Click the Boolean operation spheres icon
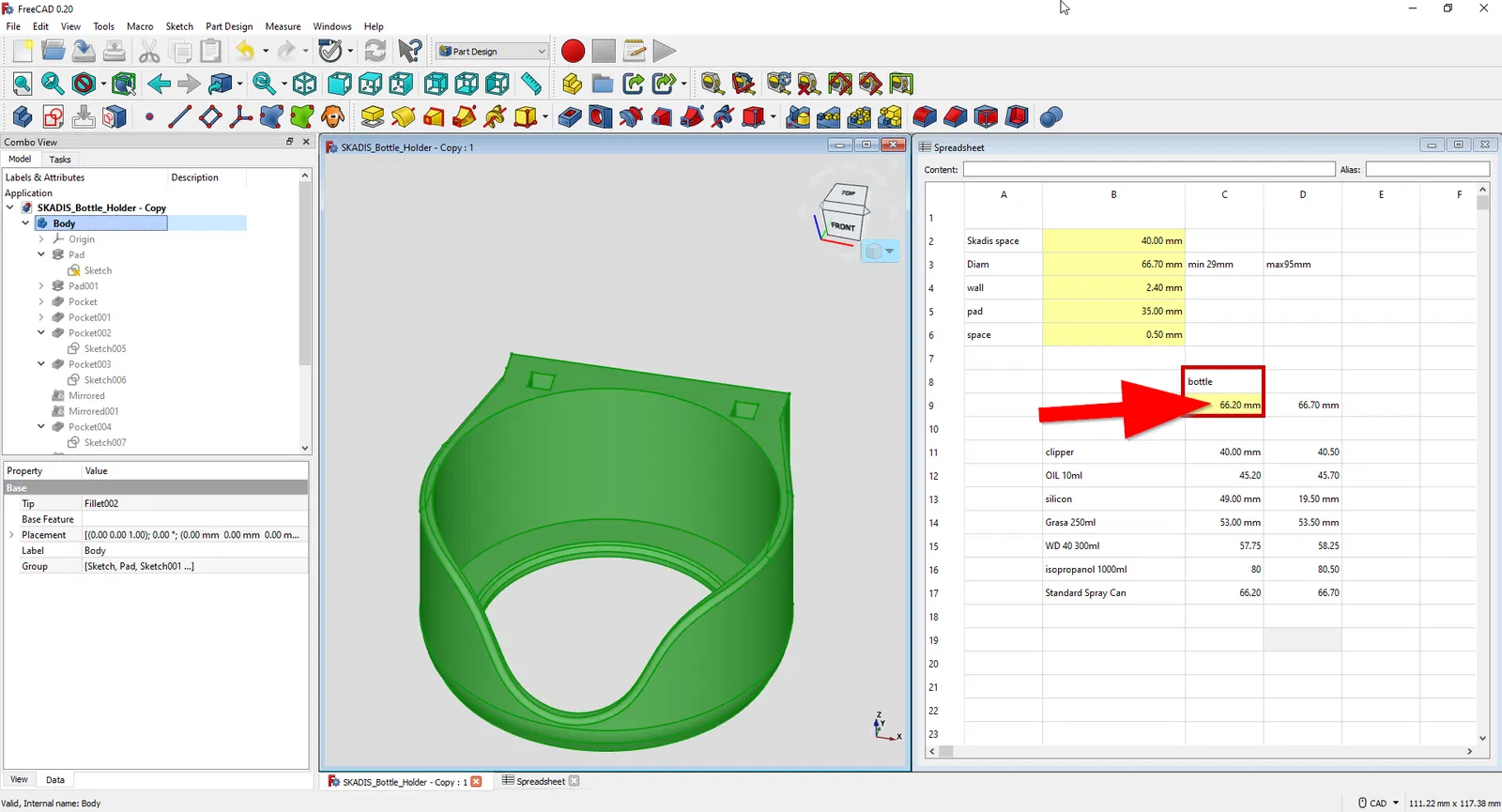1502x812 pixels. [x=1051, y=116]
